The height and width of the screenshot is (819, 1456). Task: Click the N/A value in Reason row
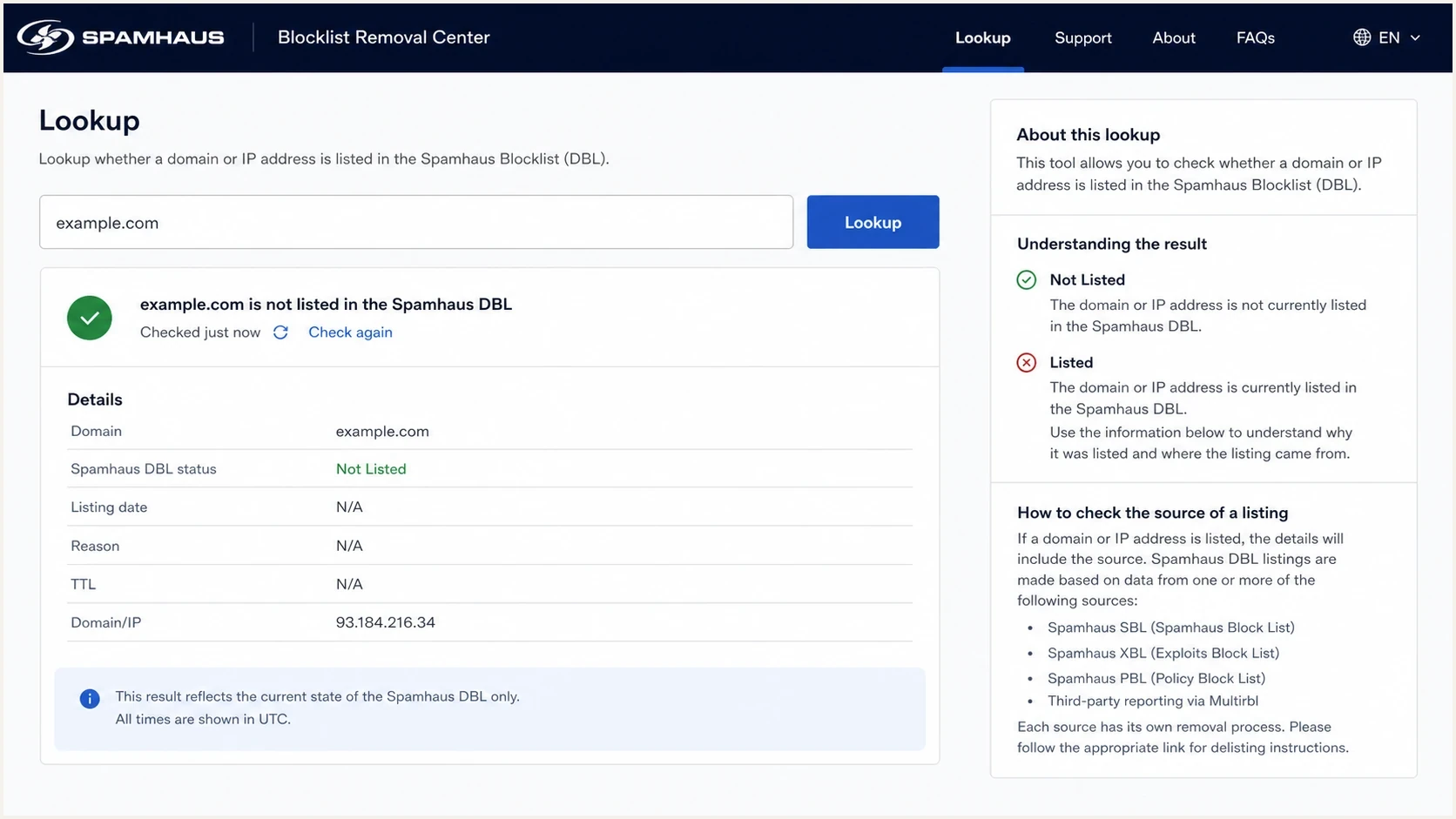click(349, 546)
